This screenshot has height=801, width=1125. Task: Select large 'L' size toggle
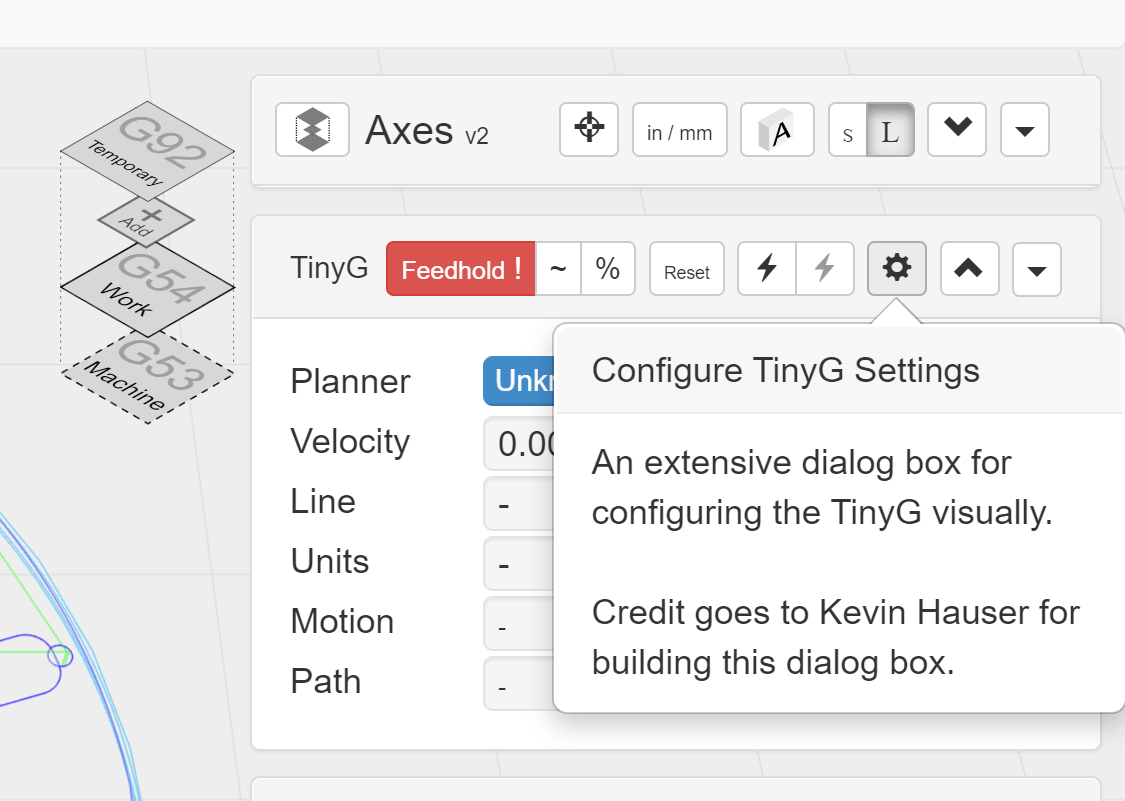[x=890, y=130]
